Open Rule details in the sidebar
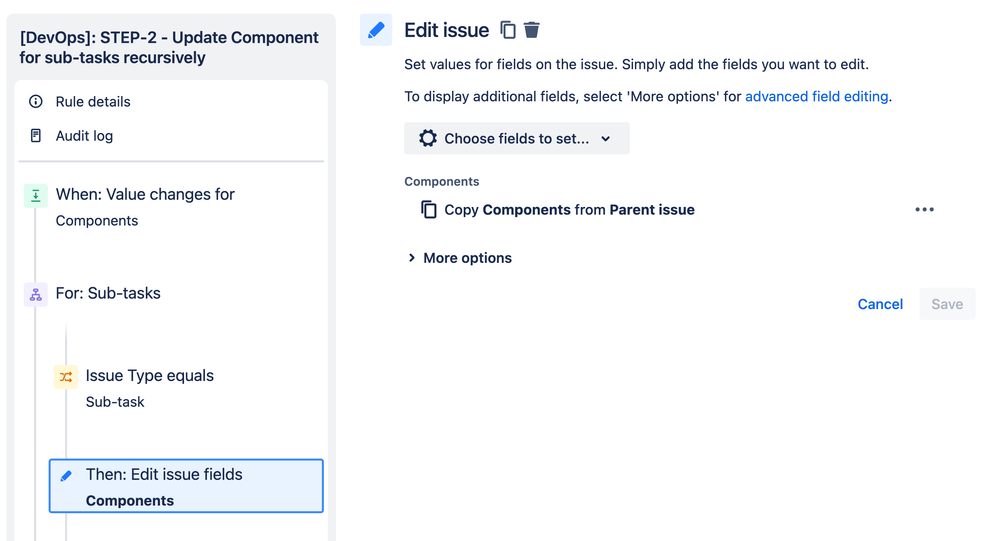999x541 pixels. (93, 101)
